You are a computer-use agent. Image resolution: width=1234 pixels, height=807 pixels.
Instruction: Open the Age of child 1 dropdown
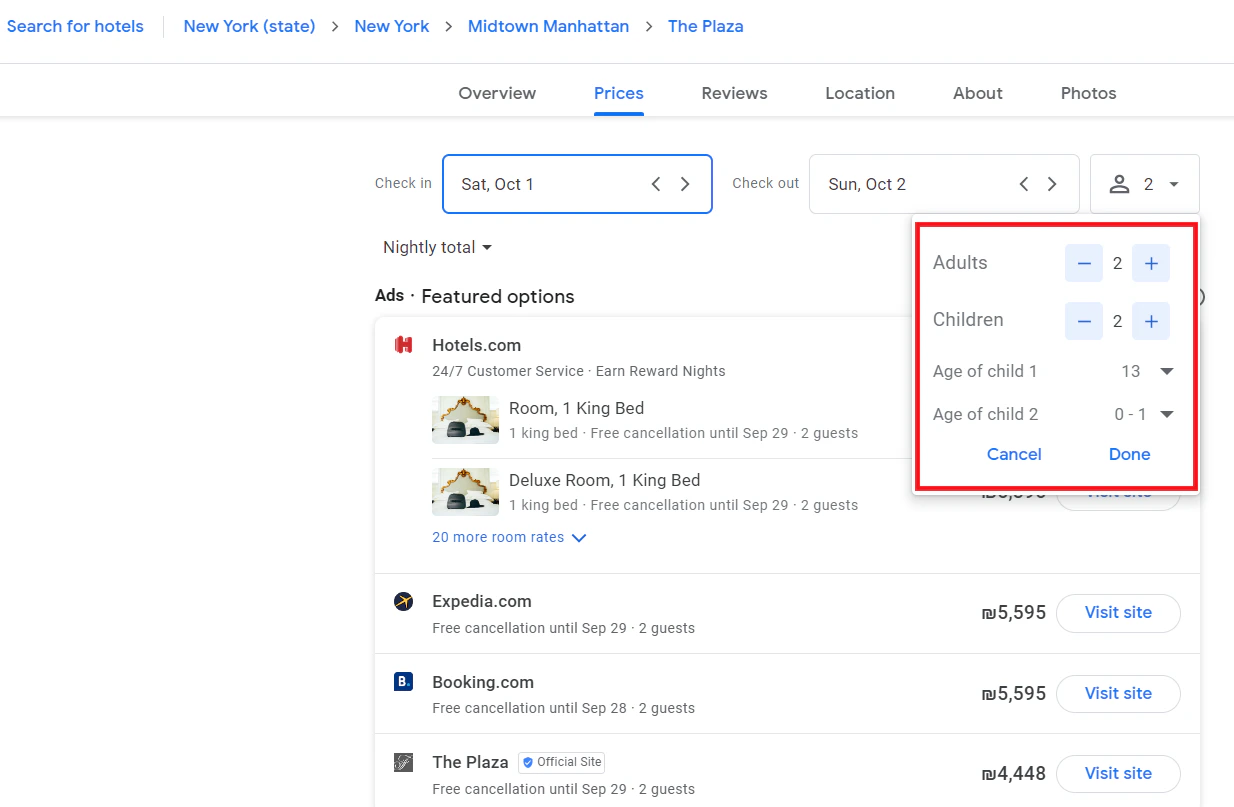click(x=1147, y=371)
